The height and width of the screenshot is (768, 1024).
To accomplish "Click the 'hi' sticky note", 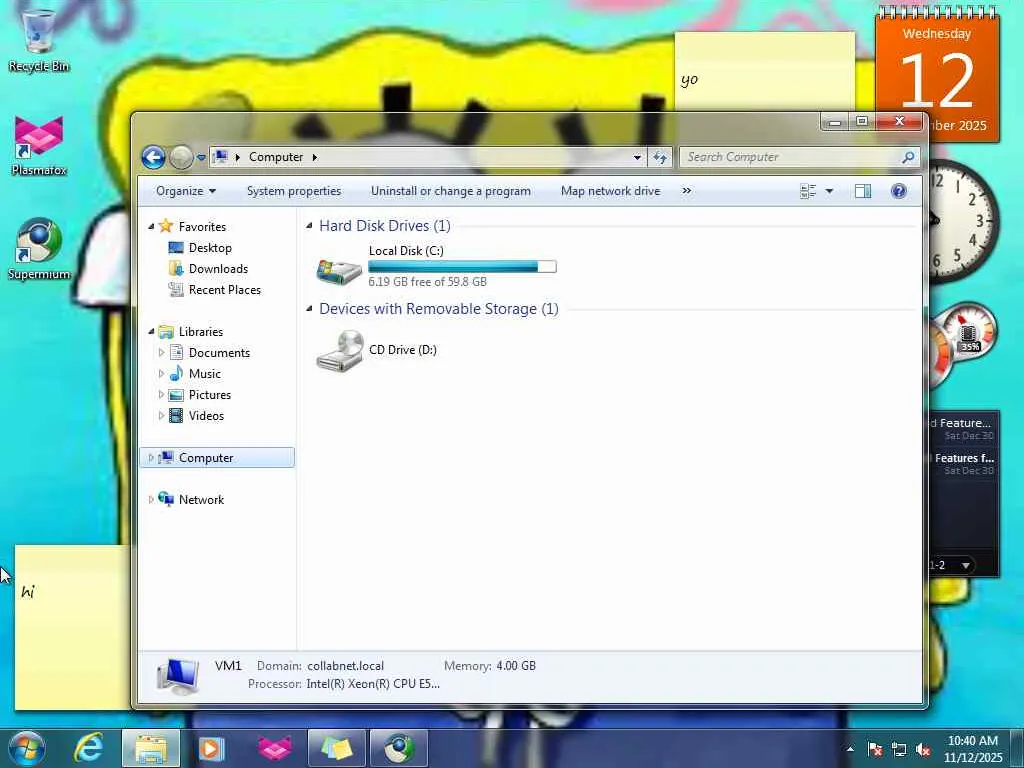I will click(72, 628).
